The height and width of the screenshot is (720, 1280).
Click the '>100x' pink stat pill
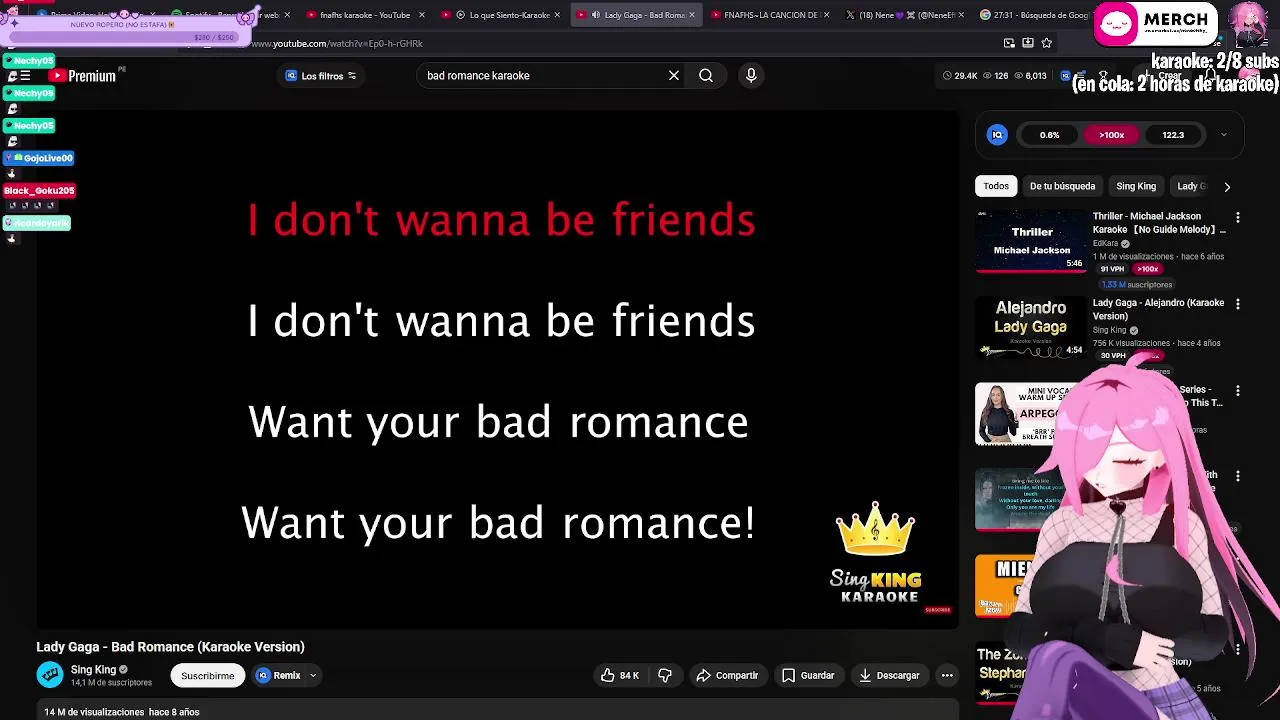point(1111,135)
